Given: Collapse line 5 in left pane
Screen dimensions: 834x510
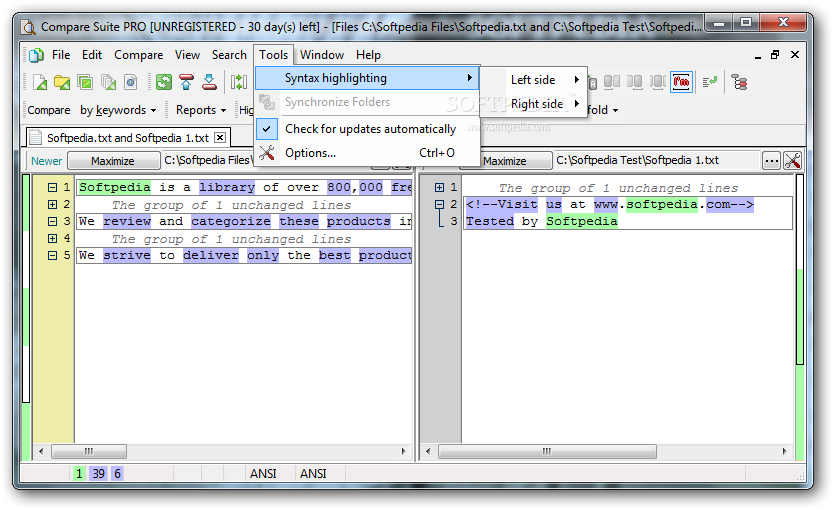Looking at the screenshot, I should [52, 255].
